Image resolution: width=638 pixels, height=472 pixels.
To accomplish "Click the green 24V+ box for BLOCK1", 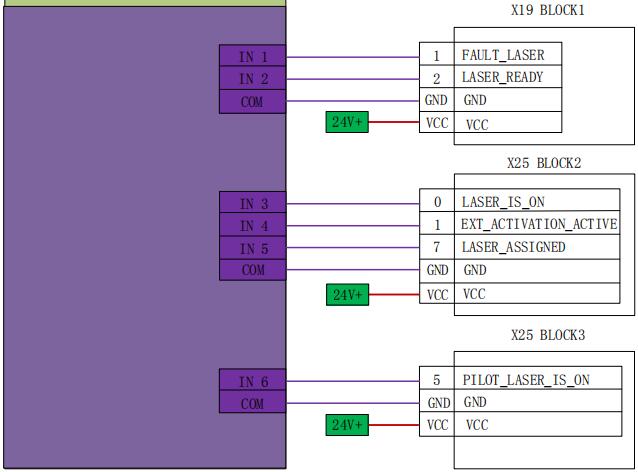I will (348, 123).
